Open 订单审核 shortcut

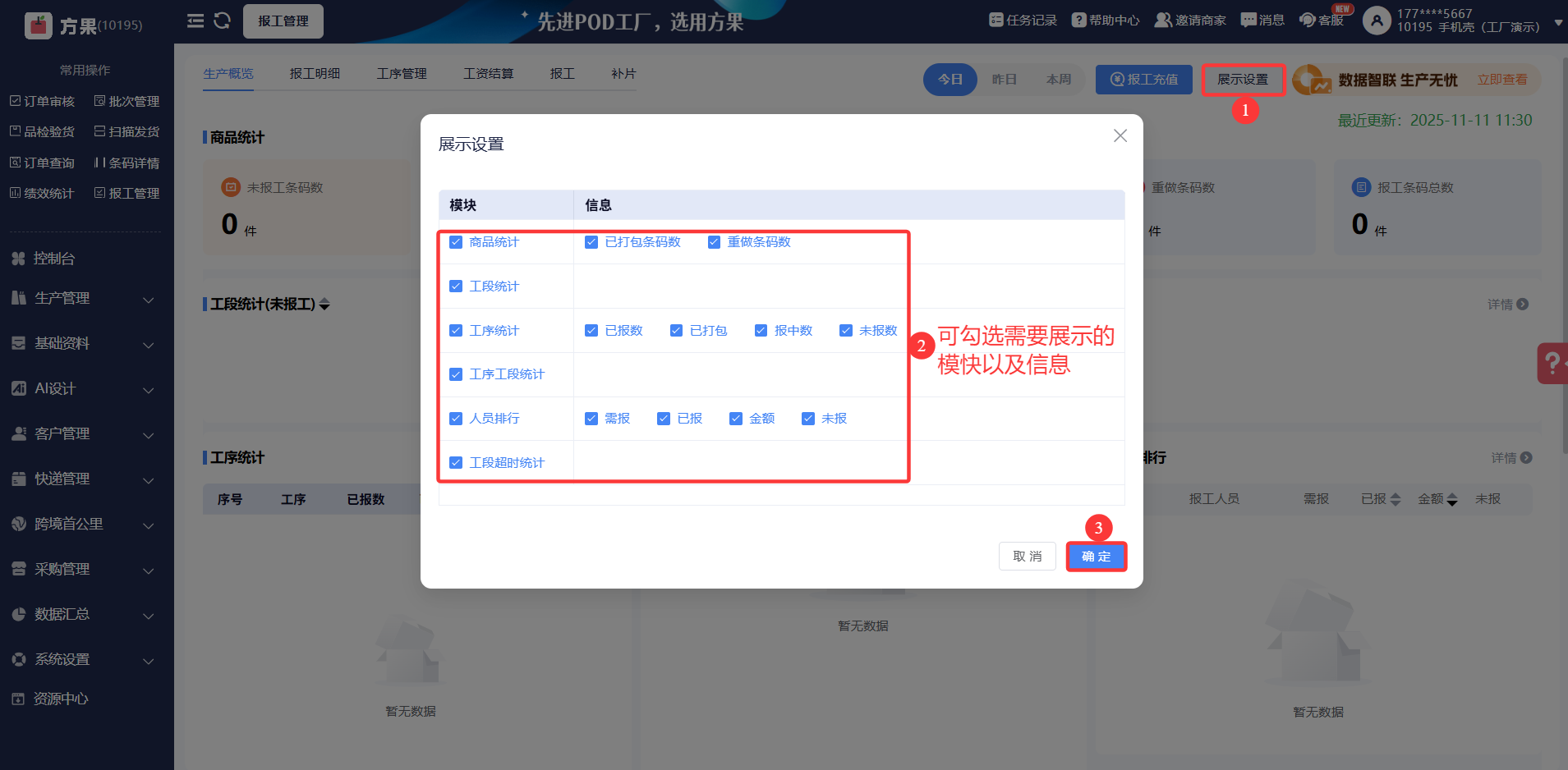42,101
